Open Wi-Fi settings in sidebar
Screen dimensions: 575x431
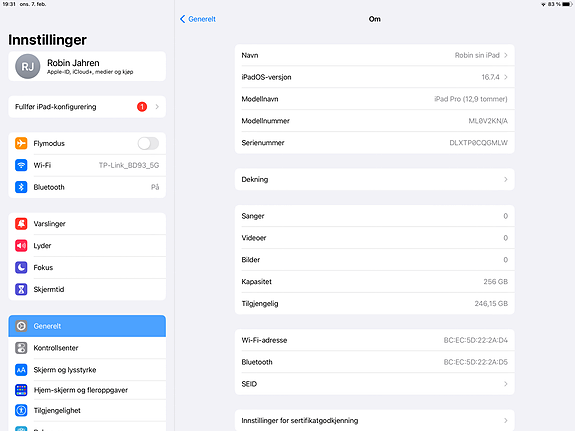click(87, 165)
